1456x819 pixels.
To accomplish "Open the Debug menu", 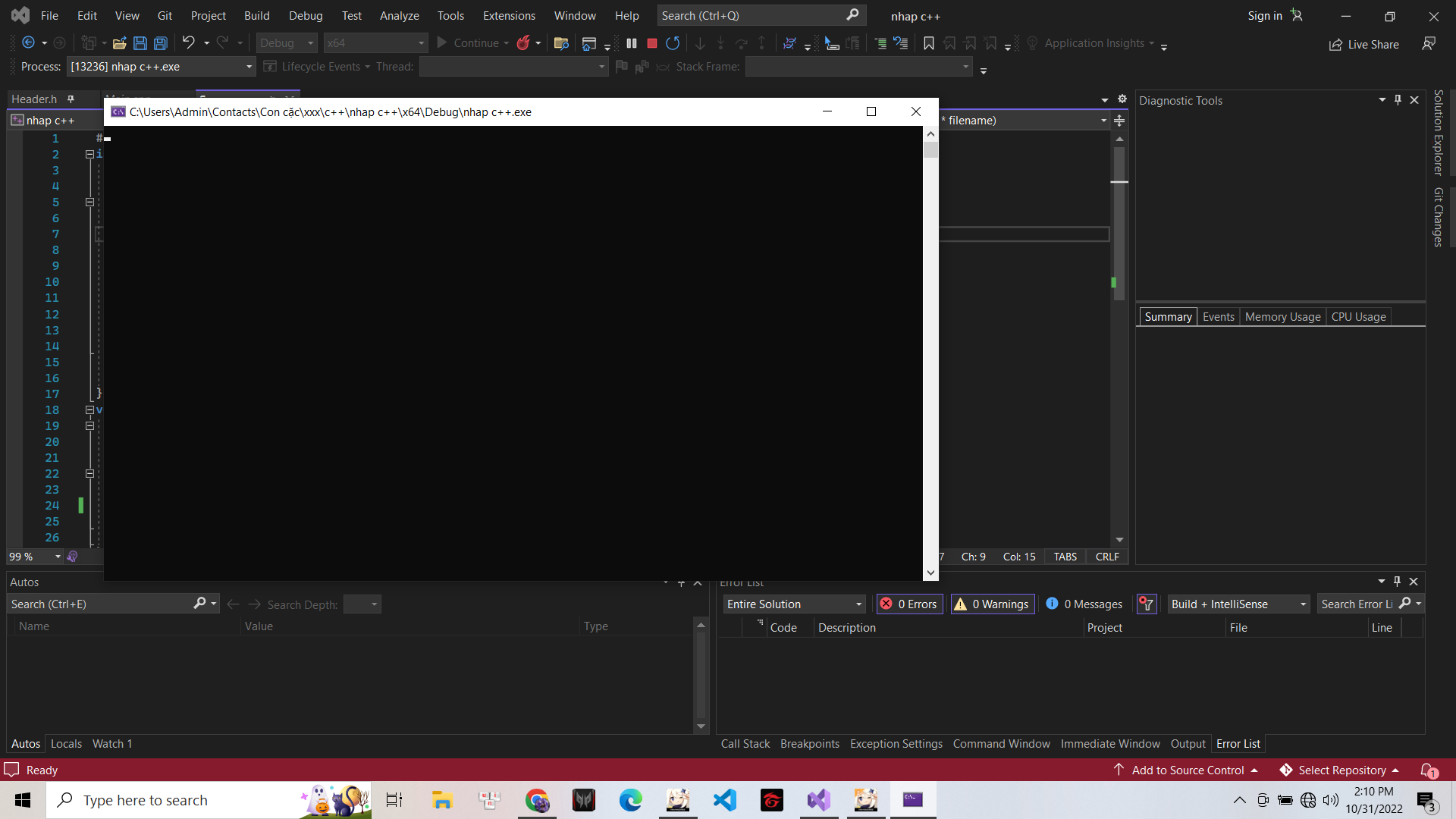I will pyautogui.click(x=306, y=15).
